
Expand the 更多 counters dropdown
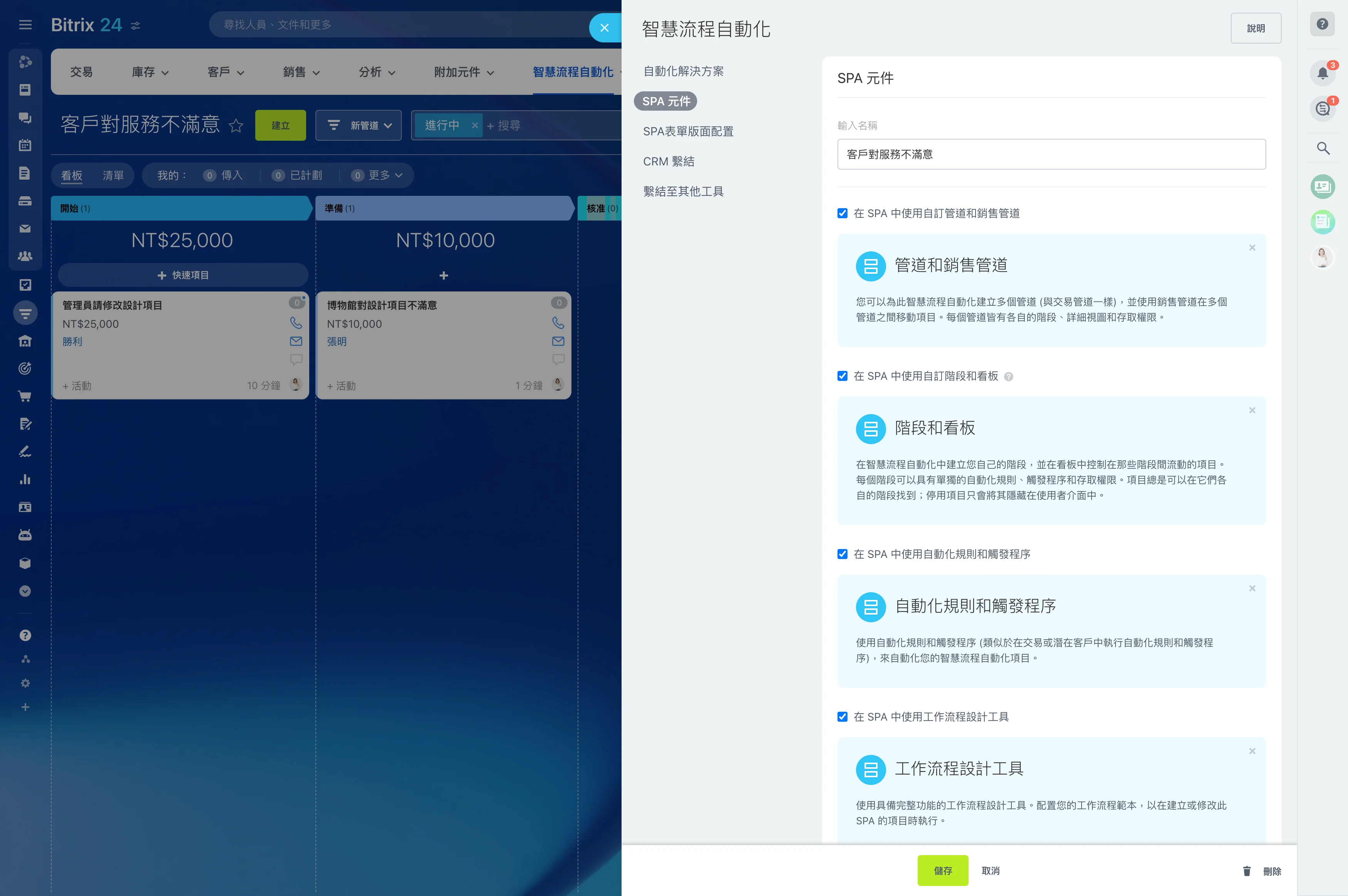(377, 175)
